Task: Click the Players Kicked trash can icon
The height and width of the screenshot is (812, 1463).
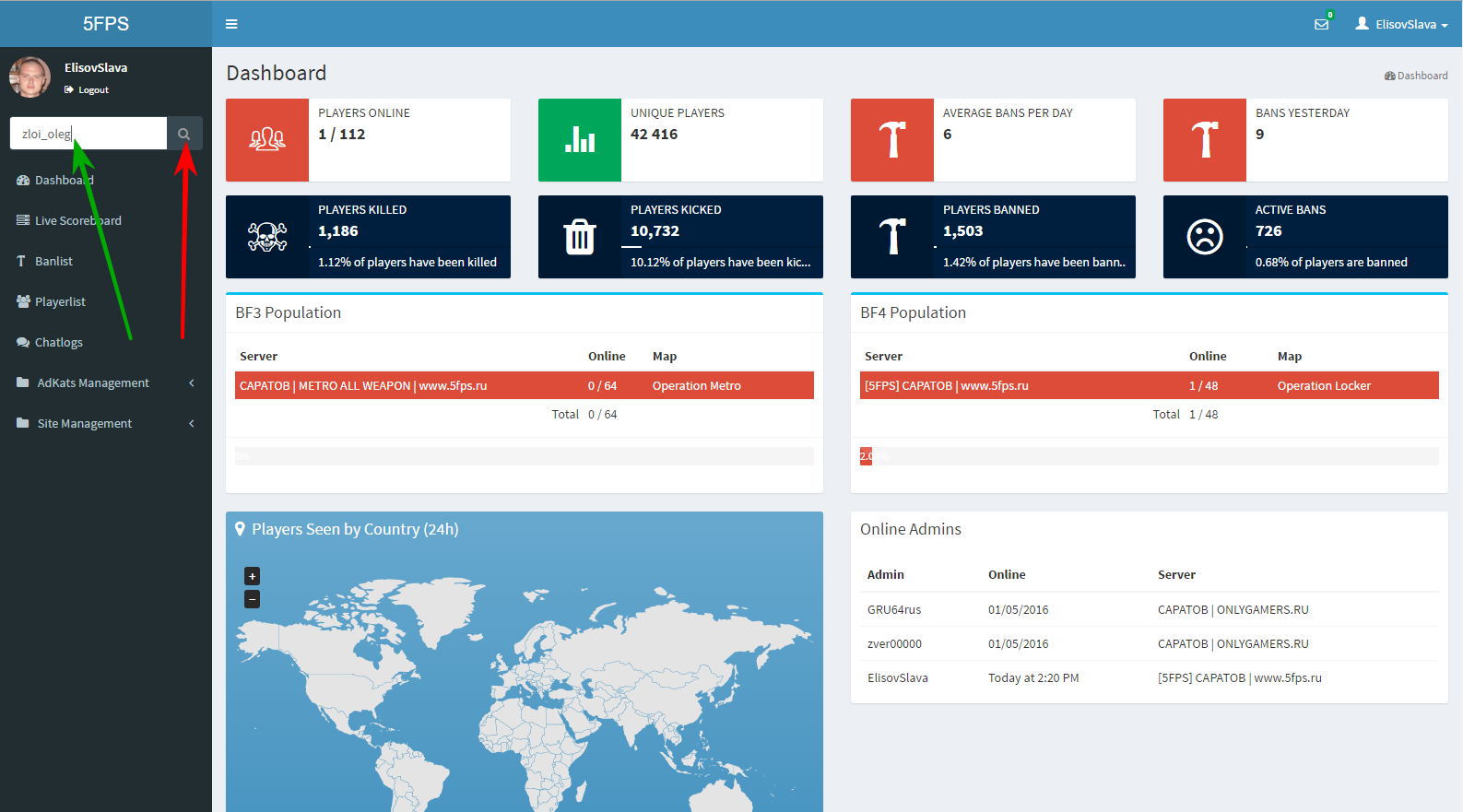Action: (580, 237)
